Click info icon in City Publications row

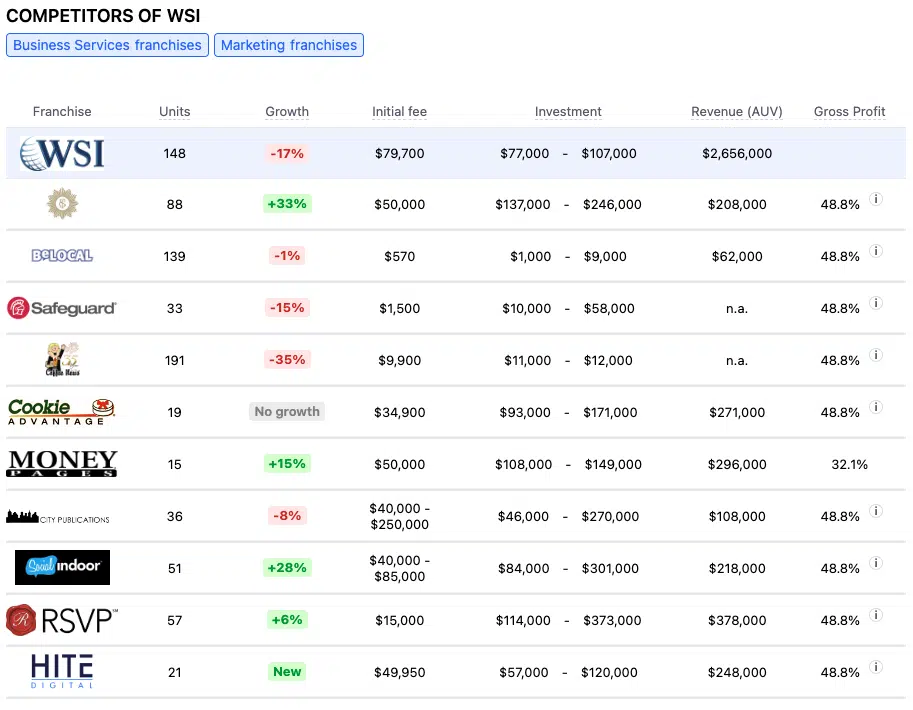point(876,511)
